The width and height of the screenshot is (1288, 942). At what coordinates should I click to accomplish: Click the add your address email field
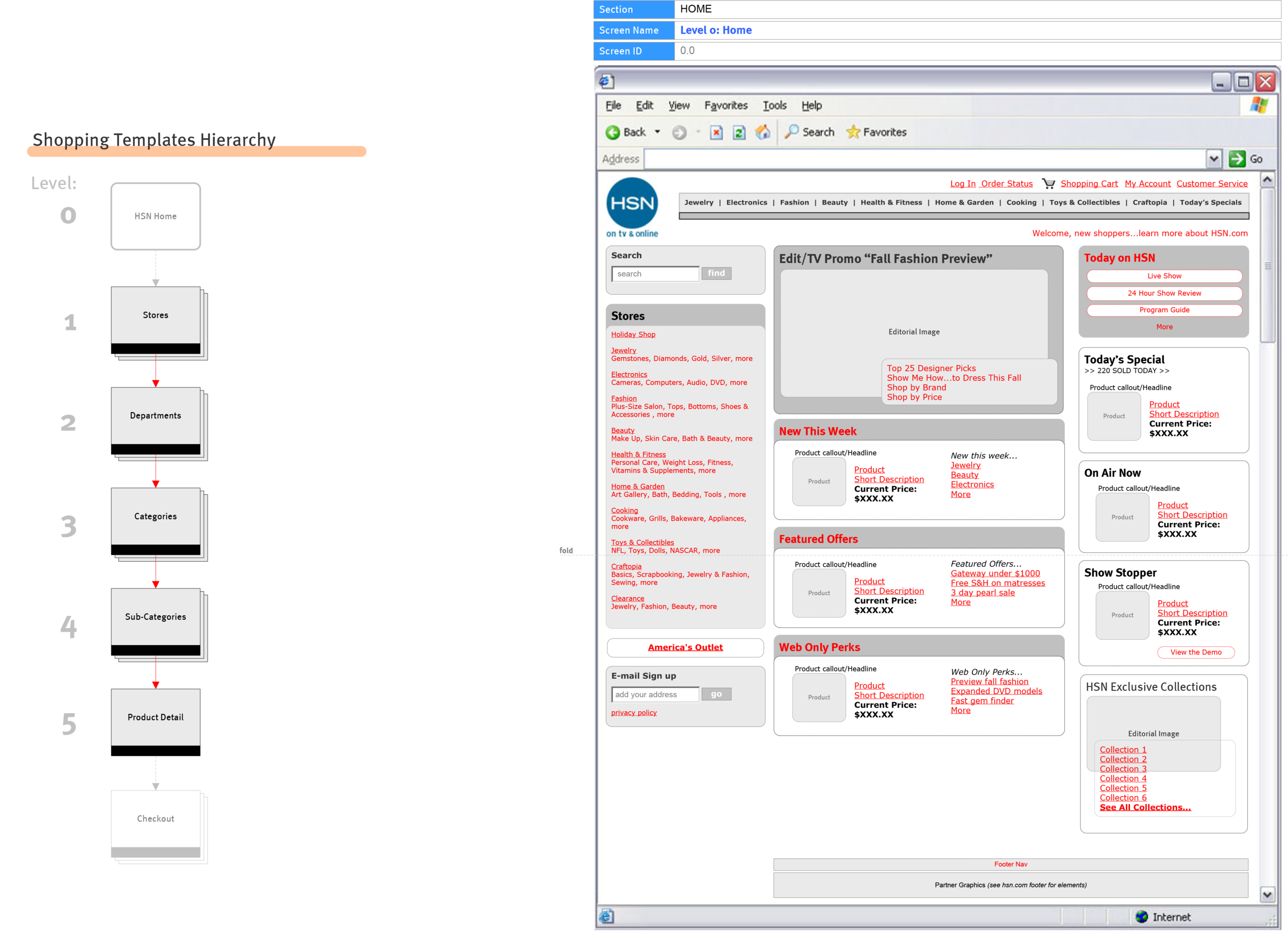pos(655,695)
